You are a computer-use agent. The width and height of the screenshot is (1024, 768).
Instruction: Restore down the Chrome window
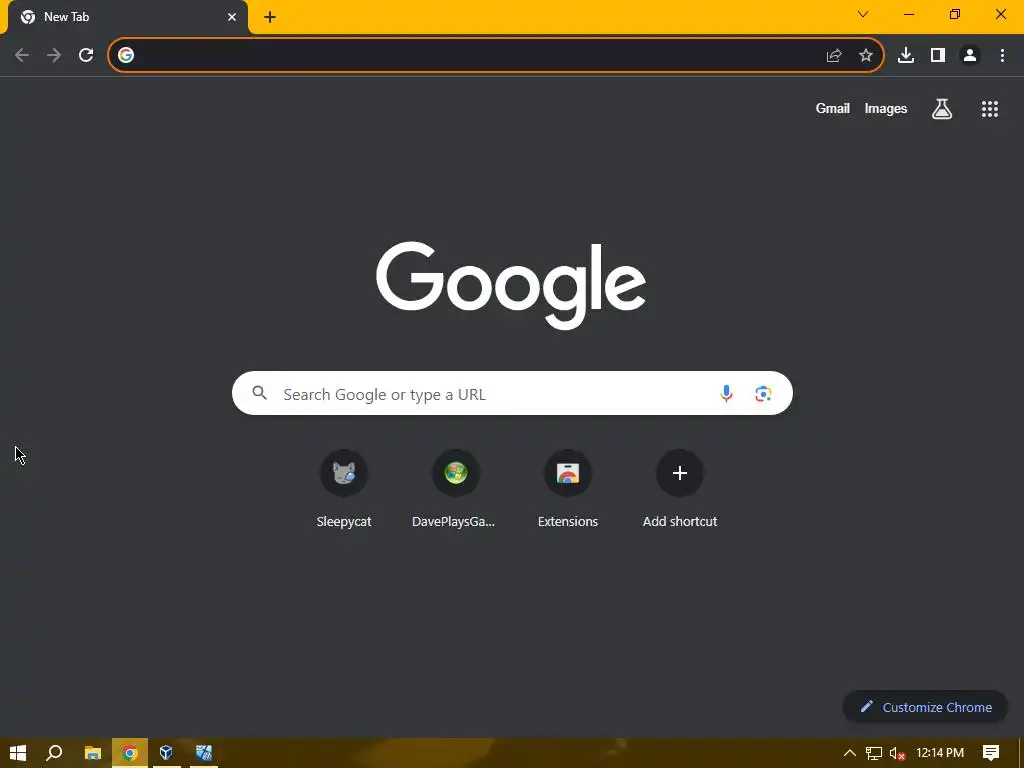955,14
